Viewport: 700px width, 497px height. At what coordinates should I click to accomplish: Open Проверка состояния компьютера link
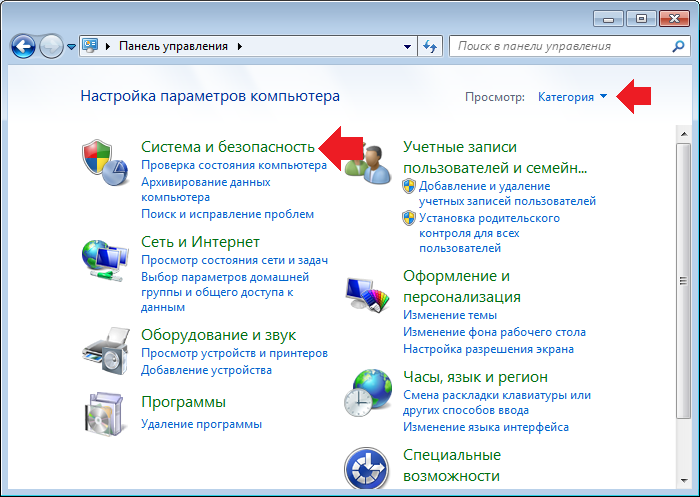[234, 166]
